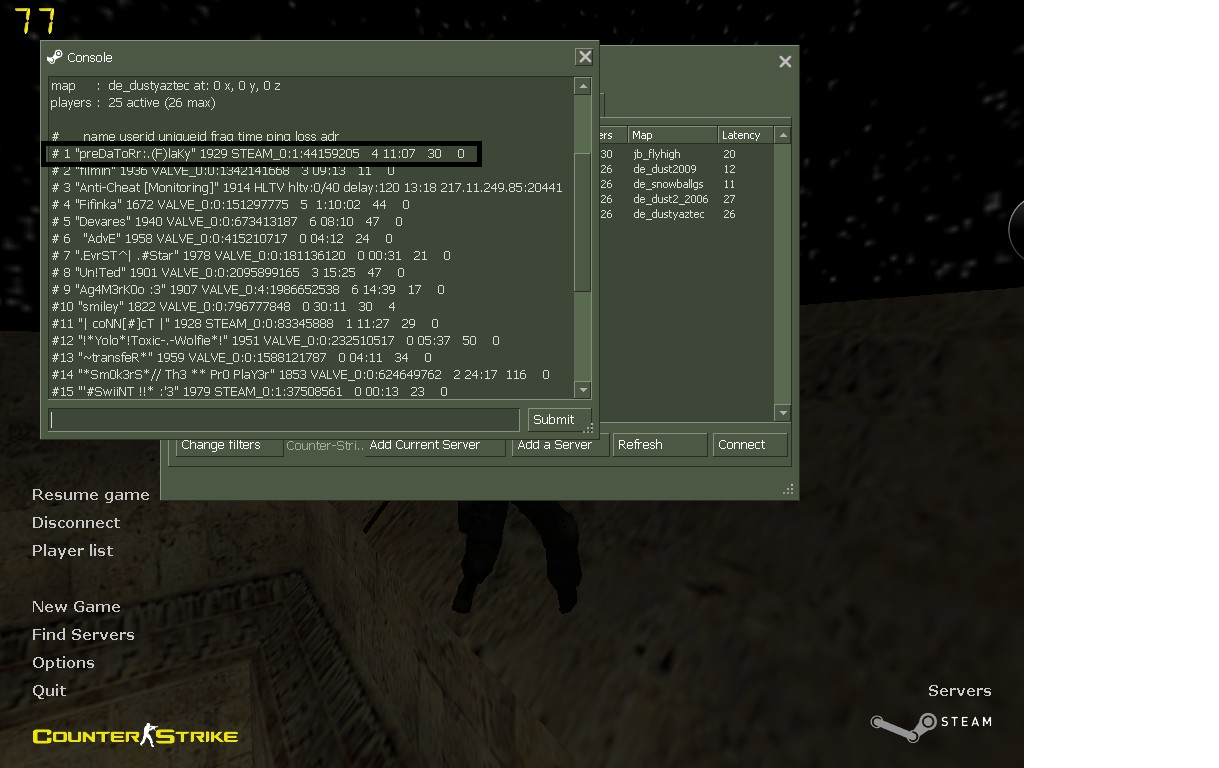This screenshot has width=1219, height=768.
Task: Click server list scroll-down arrow
Action: (783, 413)
